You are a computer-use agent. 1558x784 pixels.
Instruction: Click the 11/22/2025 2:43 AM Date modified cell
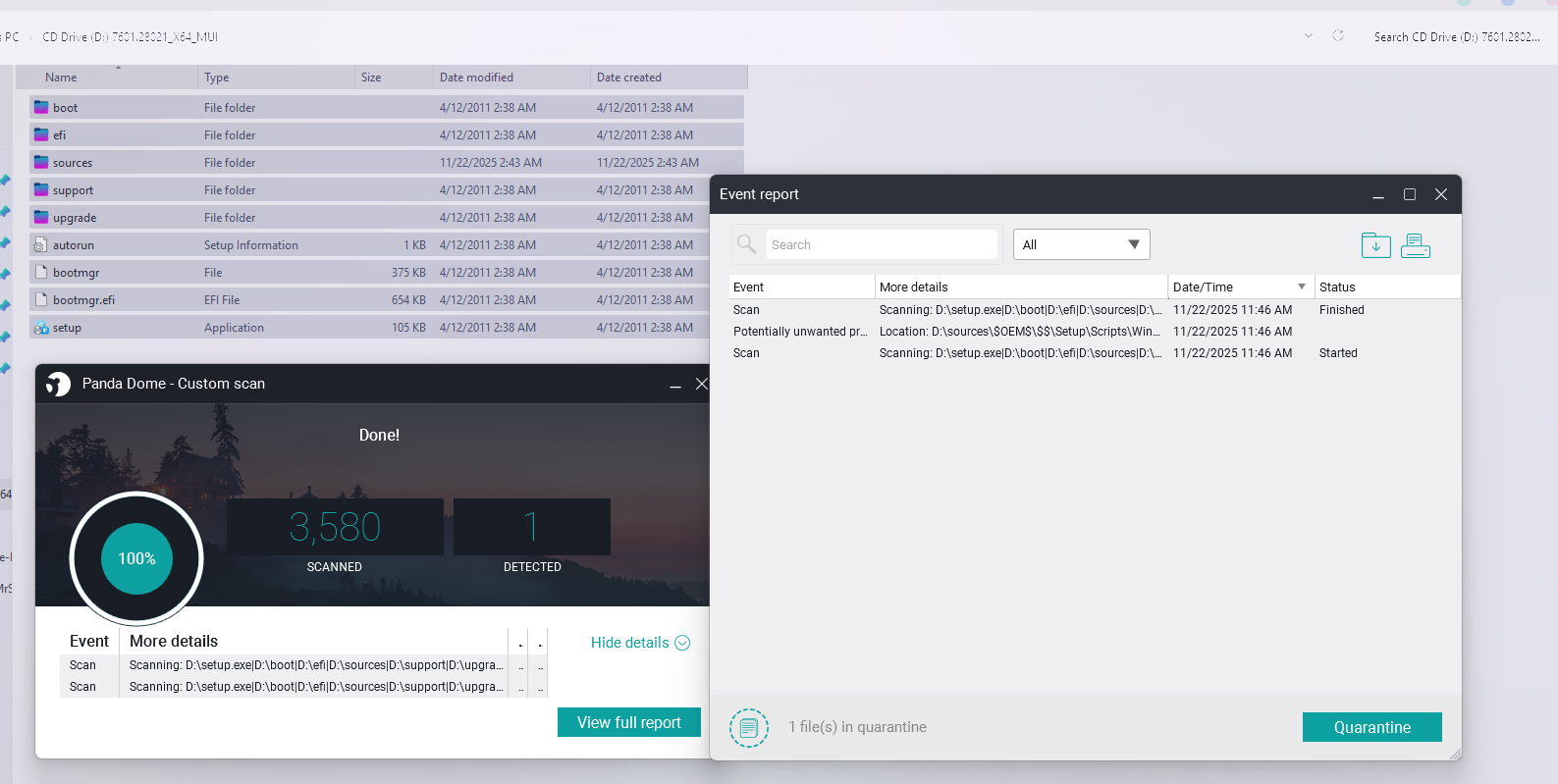(x=491, y=162)
